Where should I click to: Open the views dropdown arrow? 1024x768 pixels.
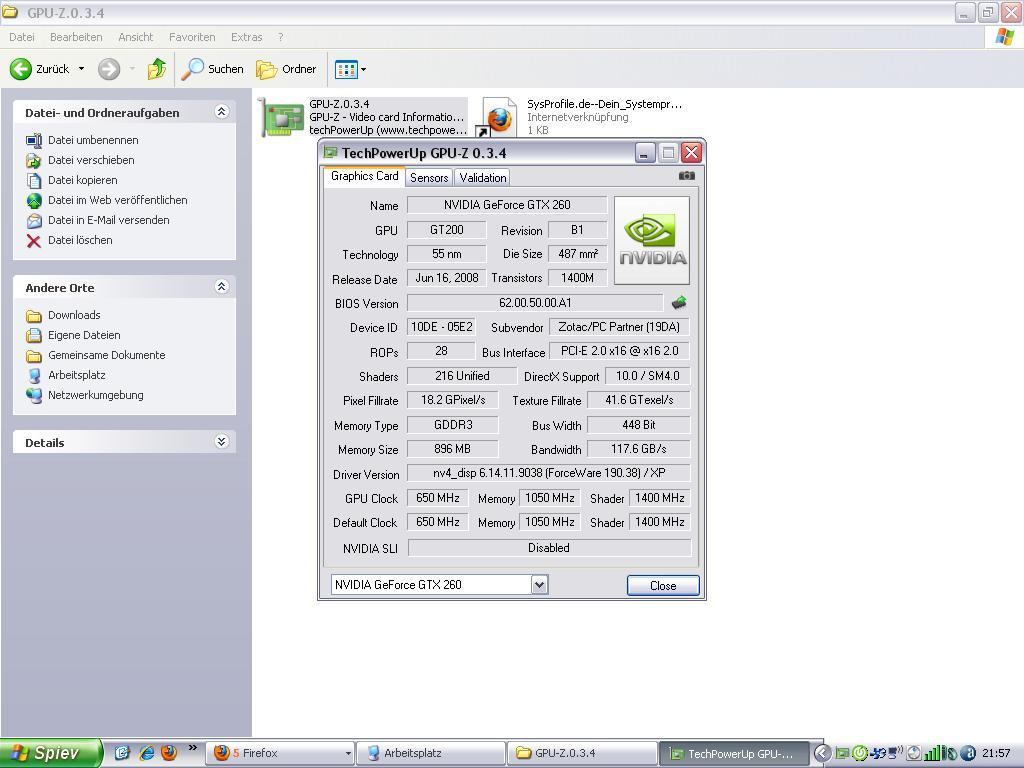pyautogui.click(x=364, y=69)
